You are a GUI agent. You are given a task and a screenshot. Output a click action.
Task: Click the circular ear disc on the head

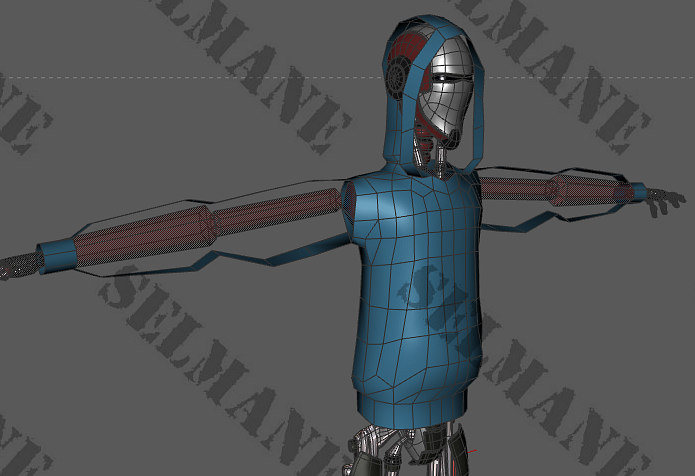coord(396,76)
